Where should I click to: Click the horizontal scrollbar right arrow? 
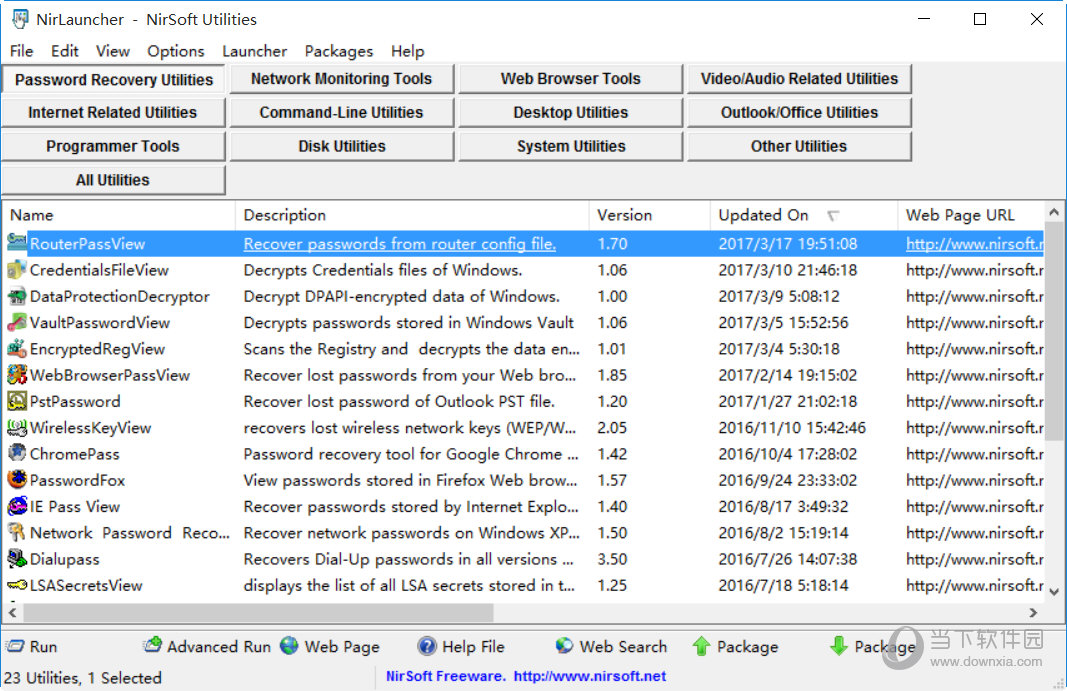point(1033,612)
